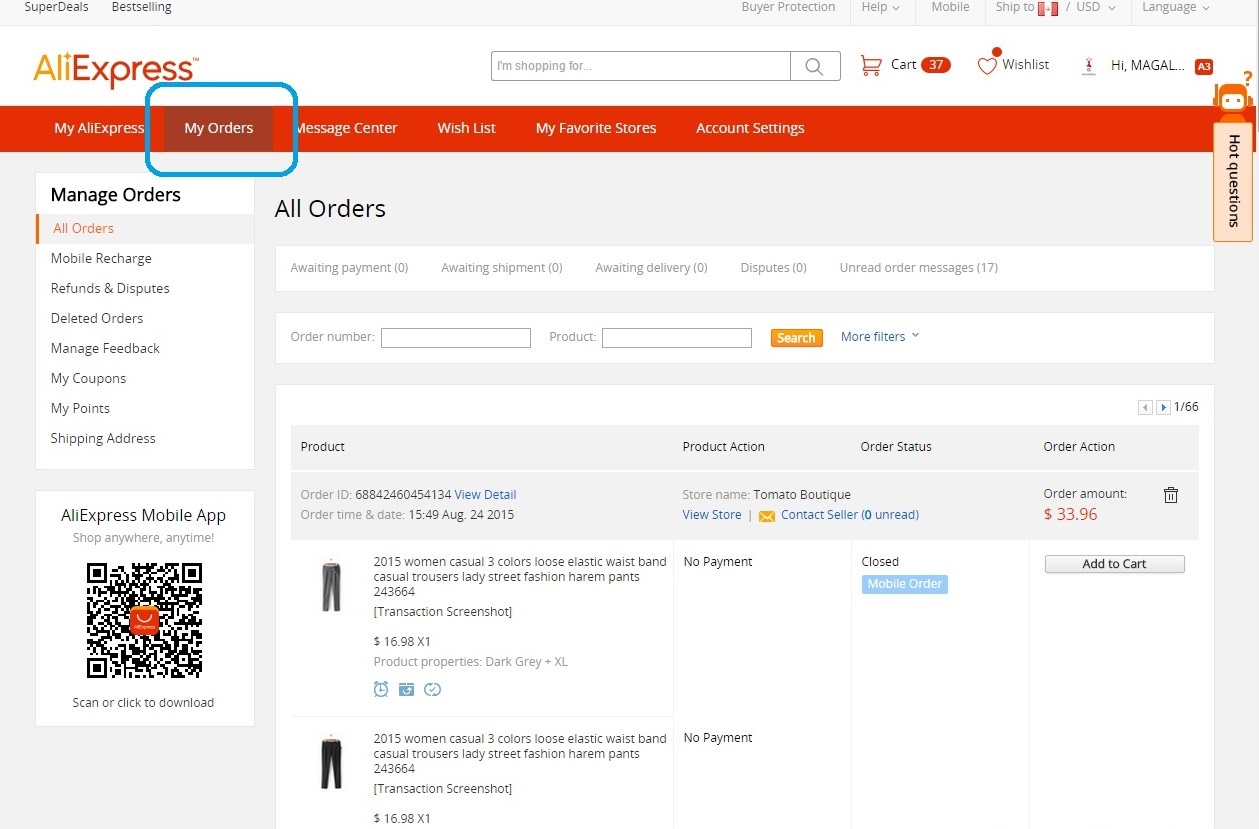Click Contact Seller link
1259x829 pixels.
850,515
